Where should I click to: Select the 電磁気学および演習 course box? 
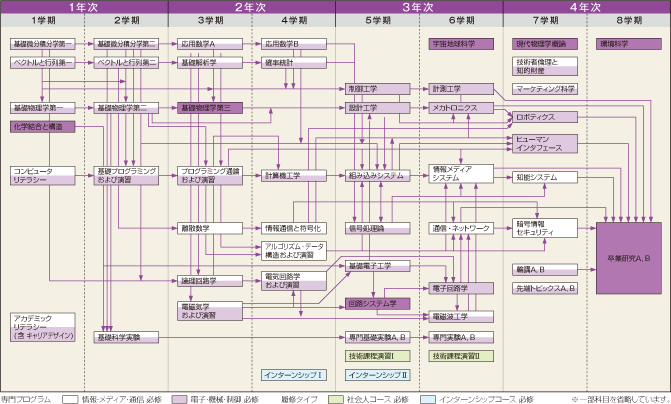point(210,311)
